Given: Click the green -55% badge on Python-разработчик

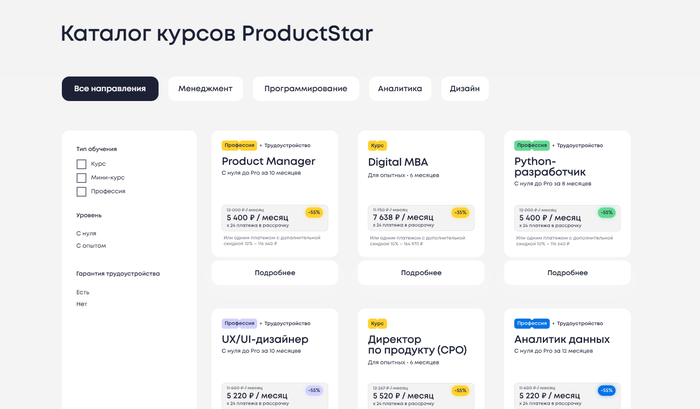Looking at the screenshot, I should coord(606,213).
